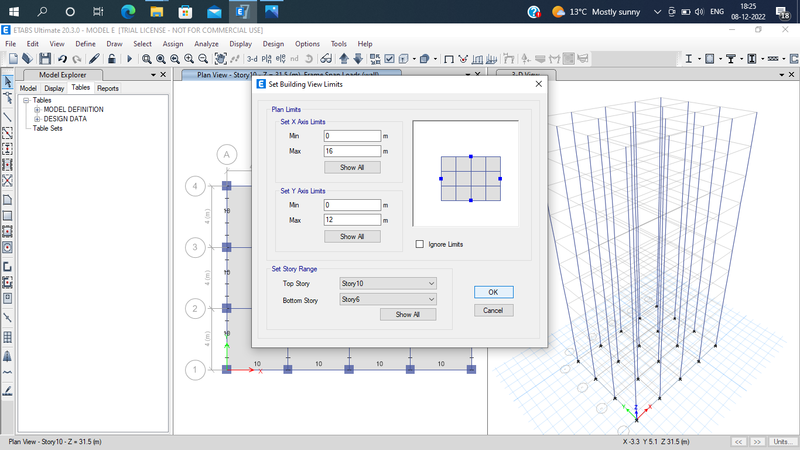
Task: Open the Define menu
Action: click(85, 44)
